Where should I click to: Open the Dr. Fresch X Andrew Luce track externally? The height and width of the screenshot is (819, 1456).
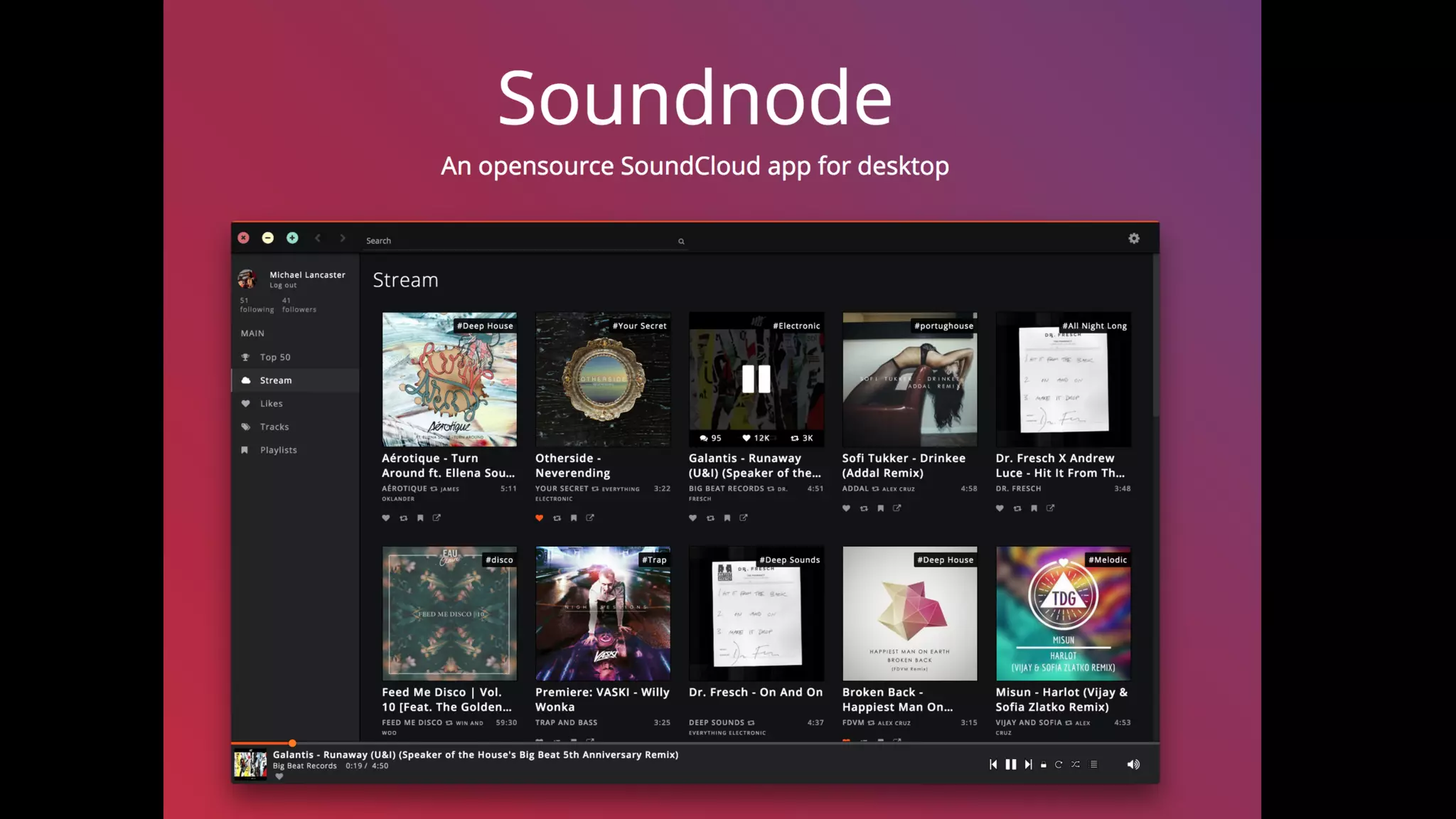(x=1050, y=508)
